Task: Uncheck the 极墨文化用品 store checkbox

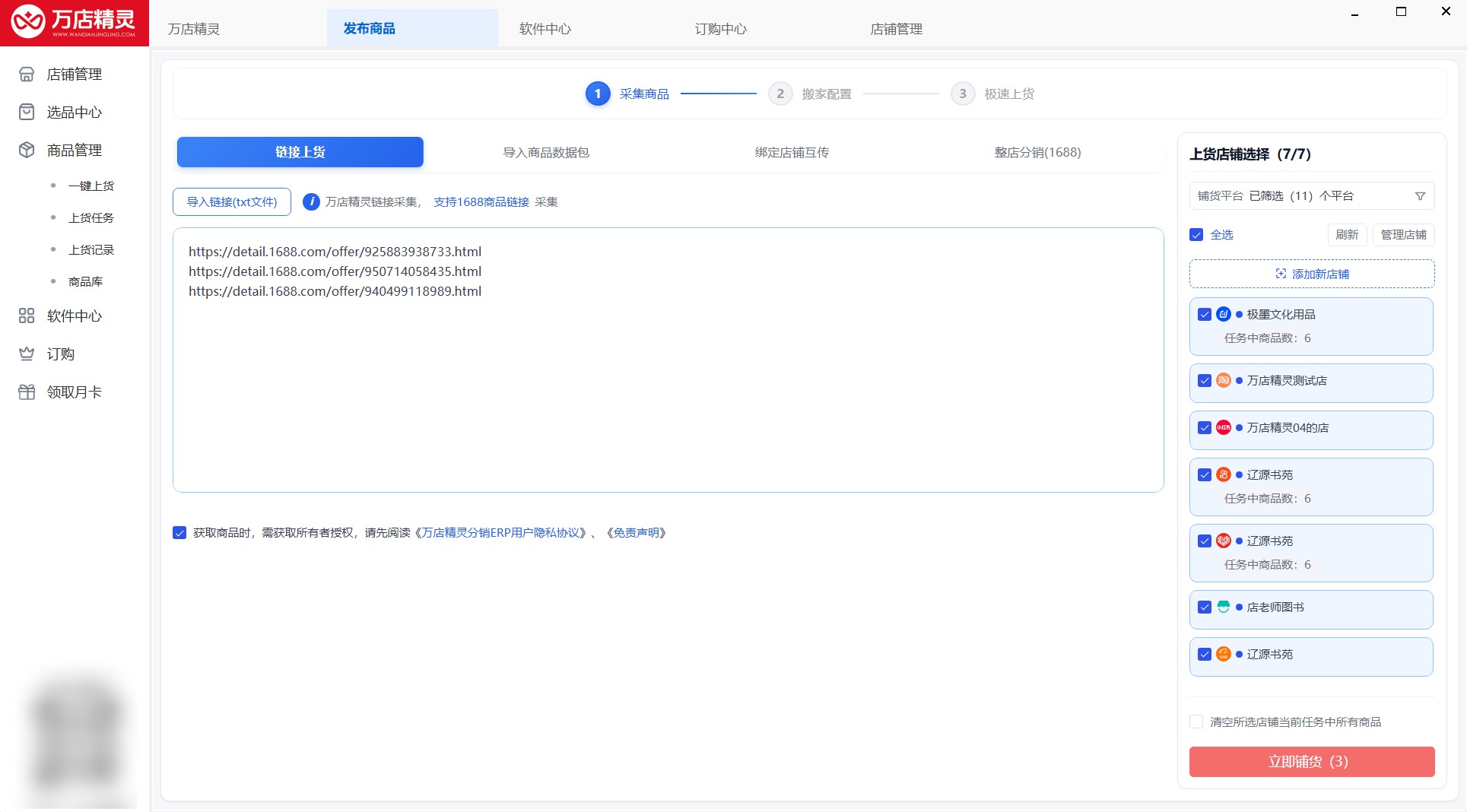Action: click(1205, 314)
